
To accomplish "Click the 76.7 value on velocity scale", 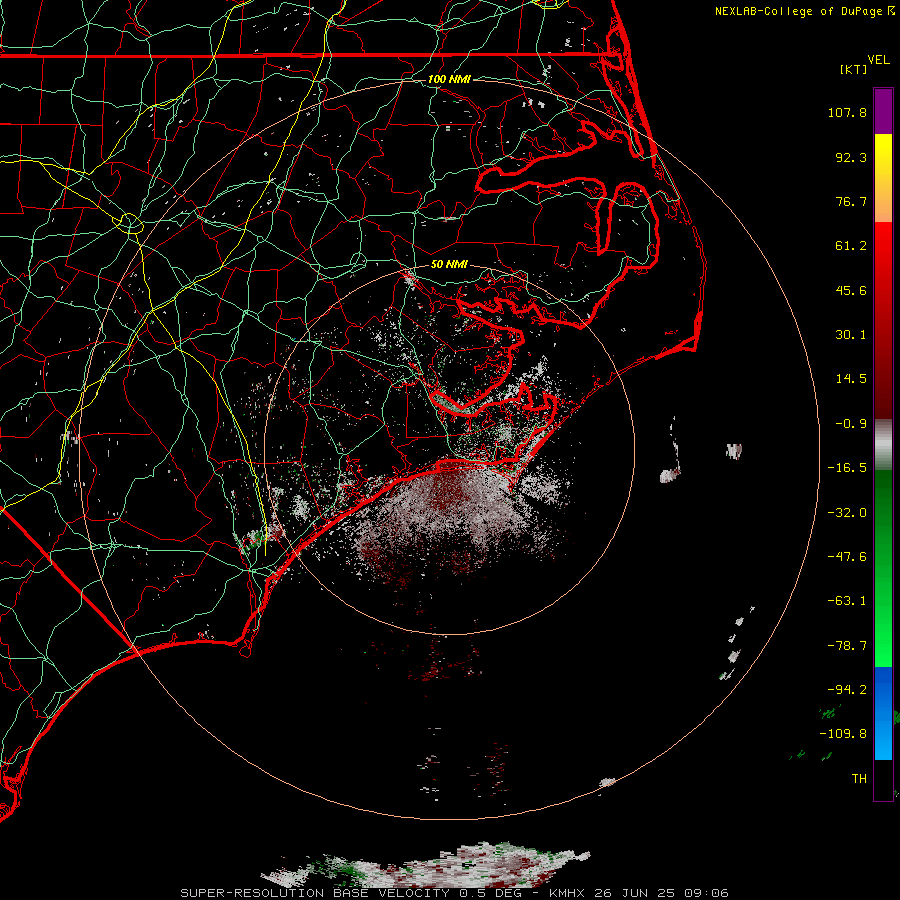I will (851, 201).
